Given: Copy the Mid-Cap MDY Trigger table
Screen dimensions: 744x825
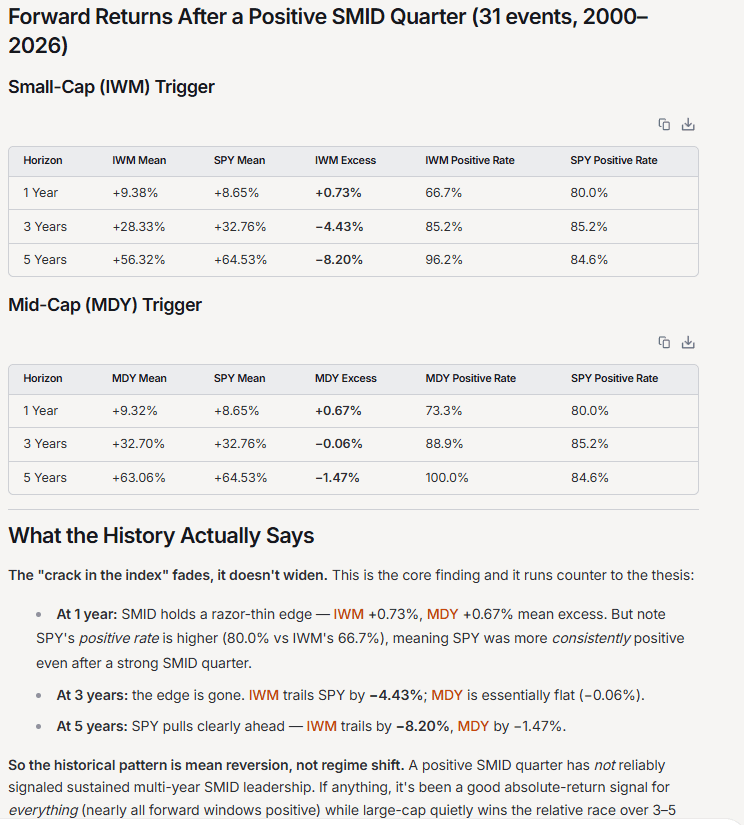Looking at the screenshot, I should (x=664, y=343).
